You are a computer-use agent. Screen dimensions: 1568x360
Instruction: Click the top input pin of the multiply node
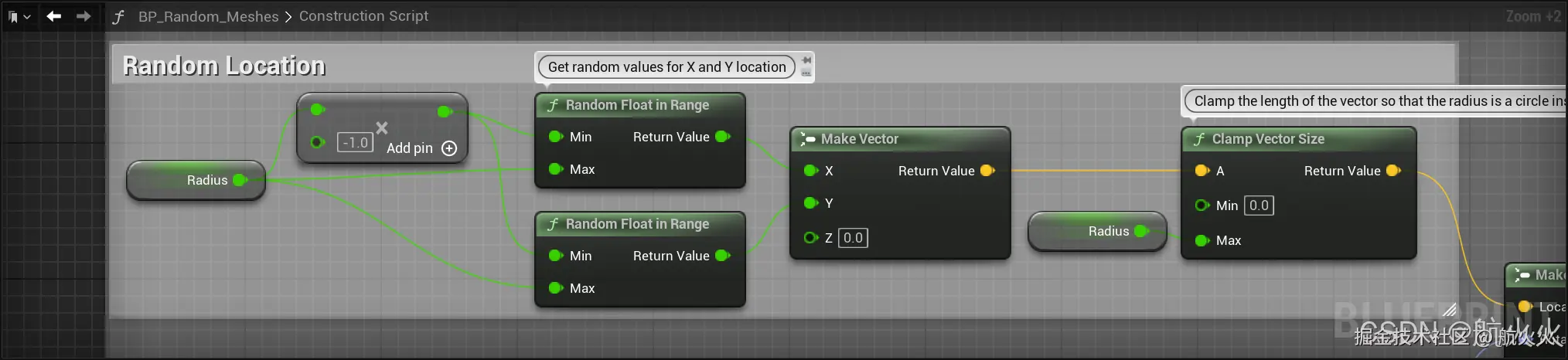[x=318, y=110]
